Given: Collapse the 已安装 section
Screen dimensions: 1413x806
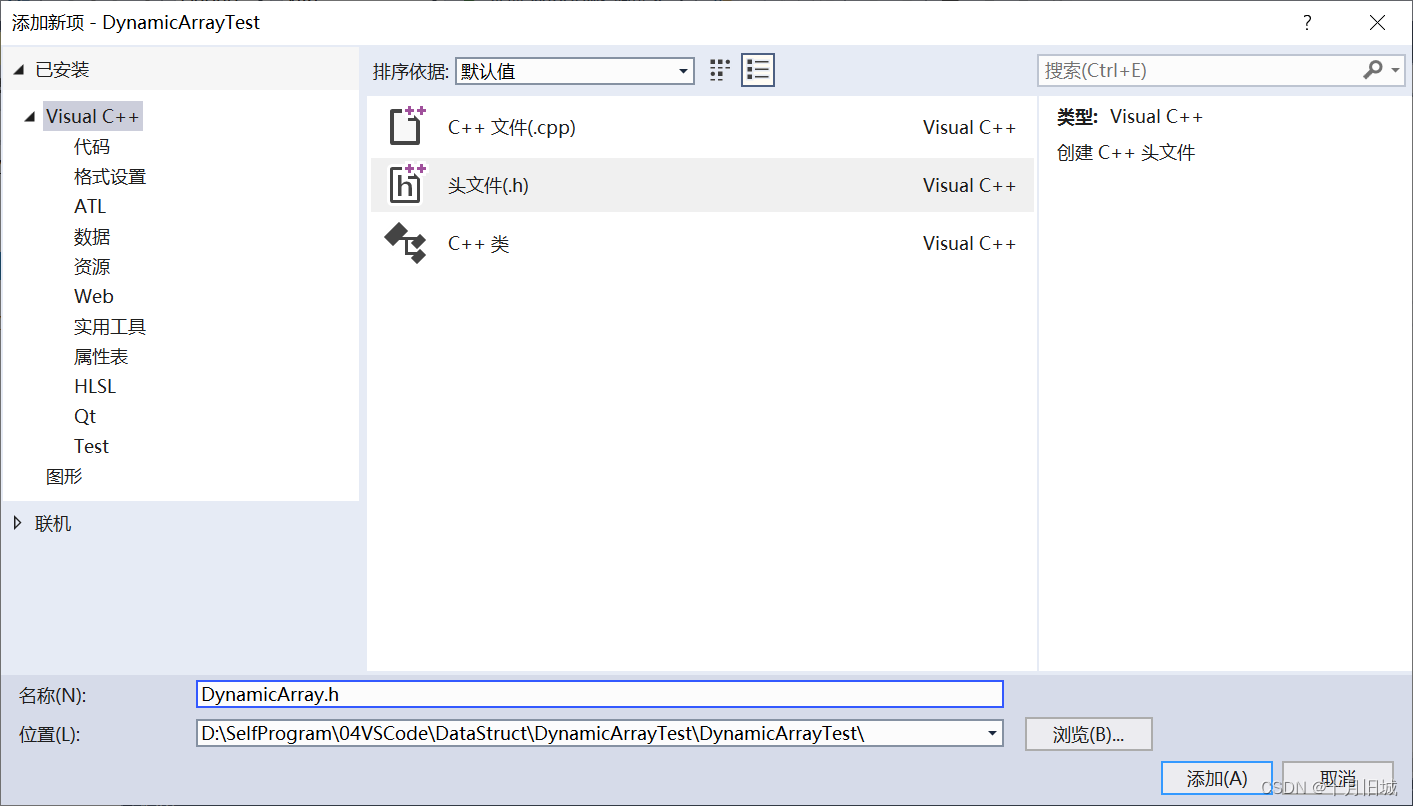Looking at the screenshot, I should click(19, 70).
